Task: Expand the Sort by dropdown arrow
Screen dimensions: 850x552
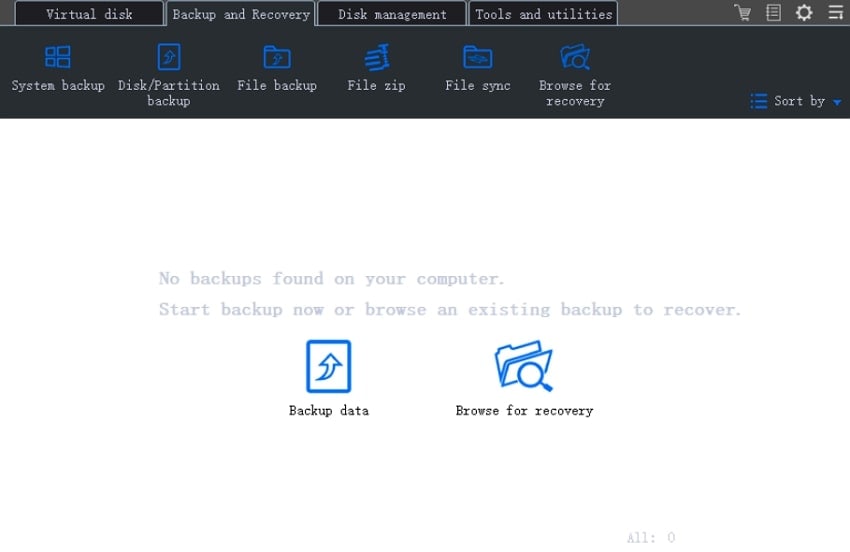Action: [x=837, y=102]
